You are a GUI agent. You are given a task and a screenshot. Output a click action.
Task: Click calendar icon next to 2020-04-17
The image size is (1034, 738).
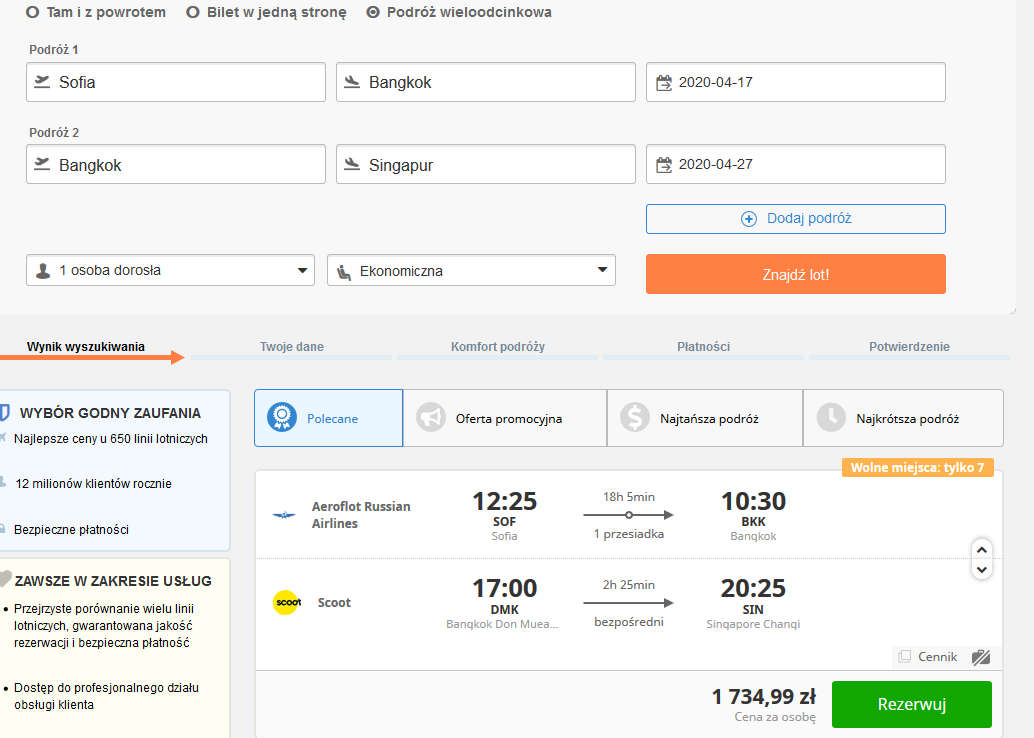663,82
